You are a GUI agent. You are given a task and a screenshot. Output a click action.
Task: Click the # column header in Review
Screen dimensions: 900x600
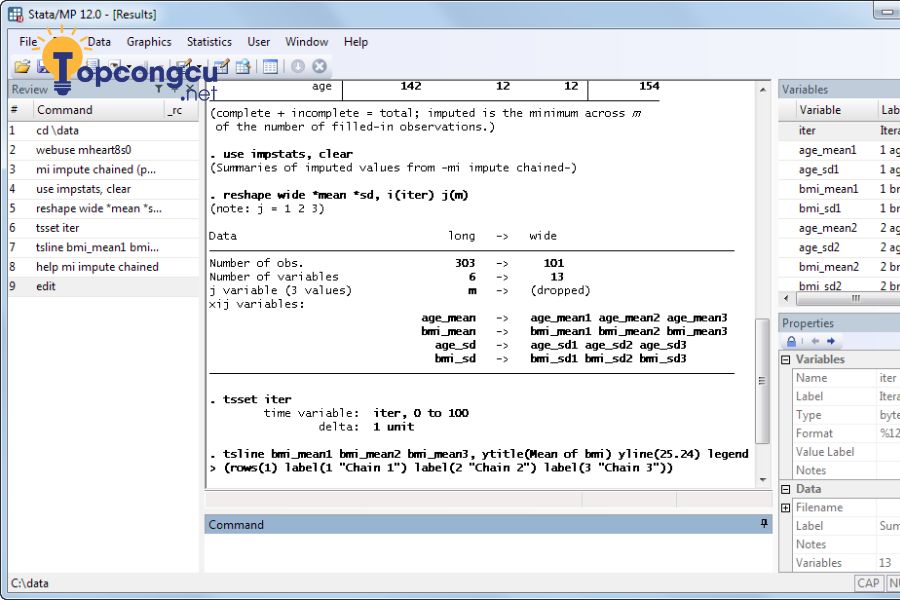(20, 110)
